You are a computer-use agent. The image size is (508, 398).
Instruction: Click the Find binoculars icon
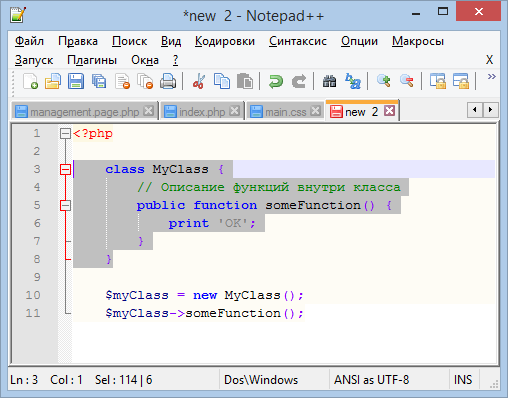pyautogui.click(x=329, y=81)
